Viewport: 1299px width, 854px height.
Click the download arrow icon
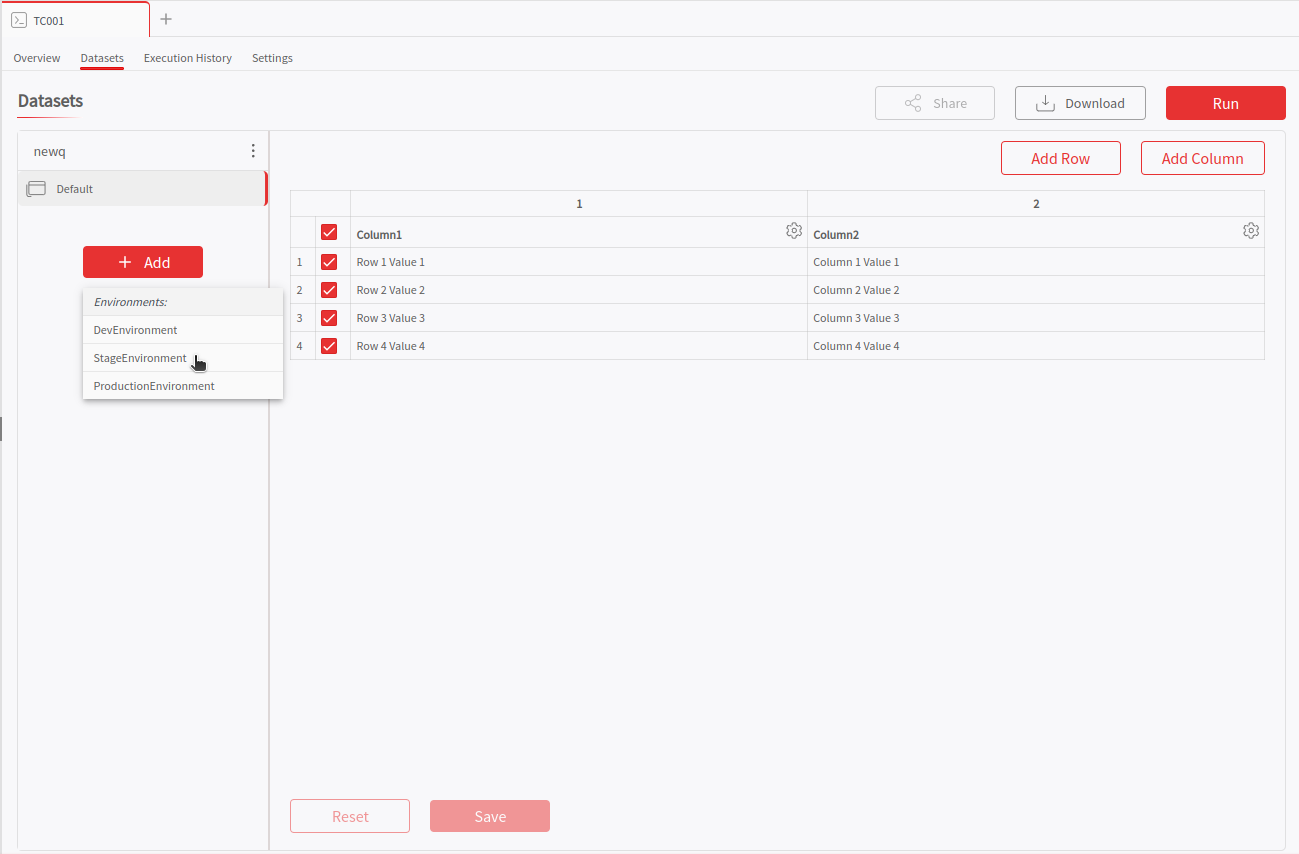tap(1045, 102)
